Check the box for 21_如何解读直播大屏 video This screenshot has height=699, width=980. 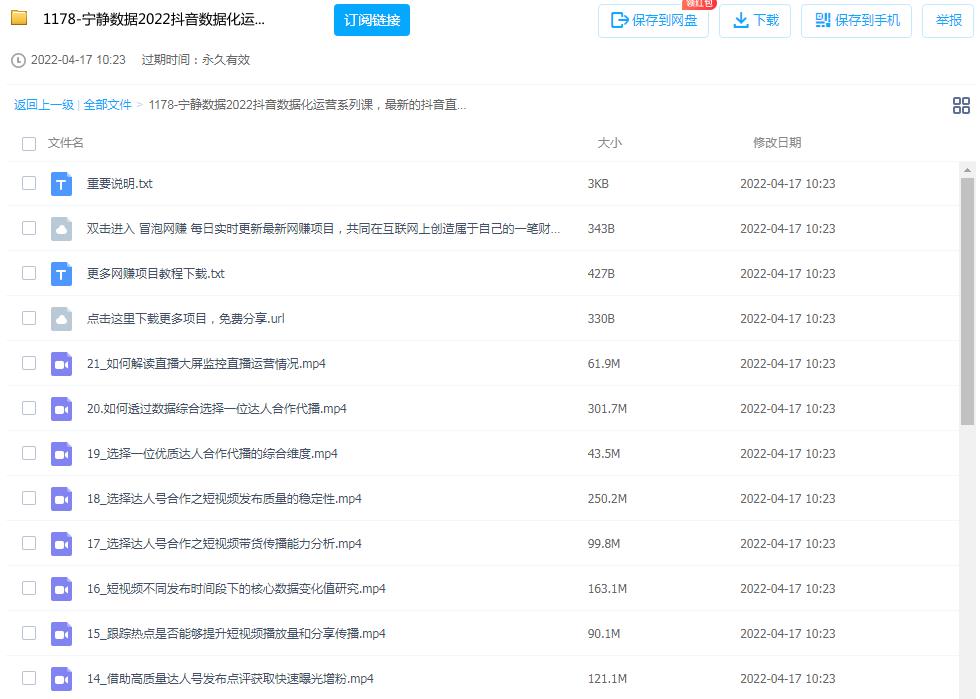point(29,363)
